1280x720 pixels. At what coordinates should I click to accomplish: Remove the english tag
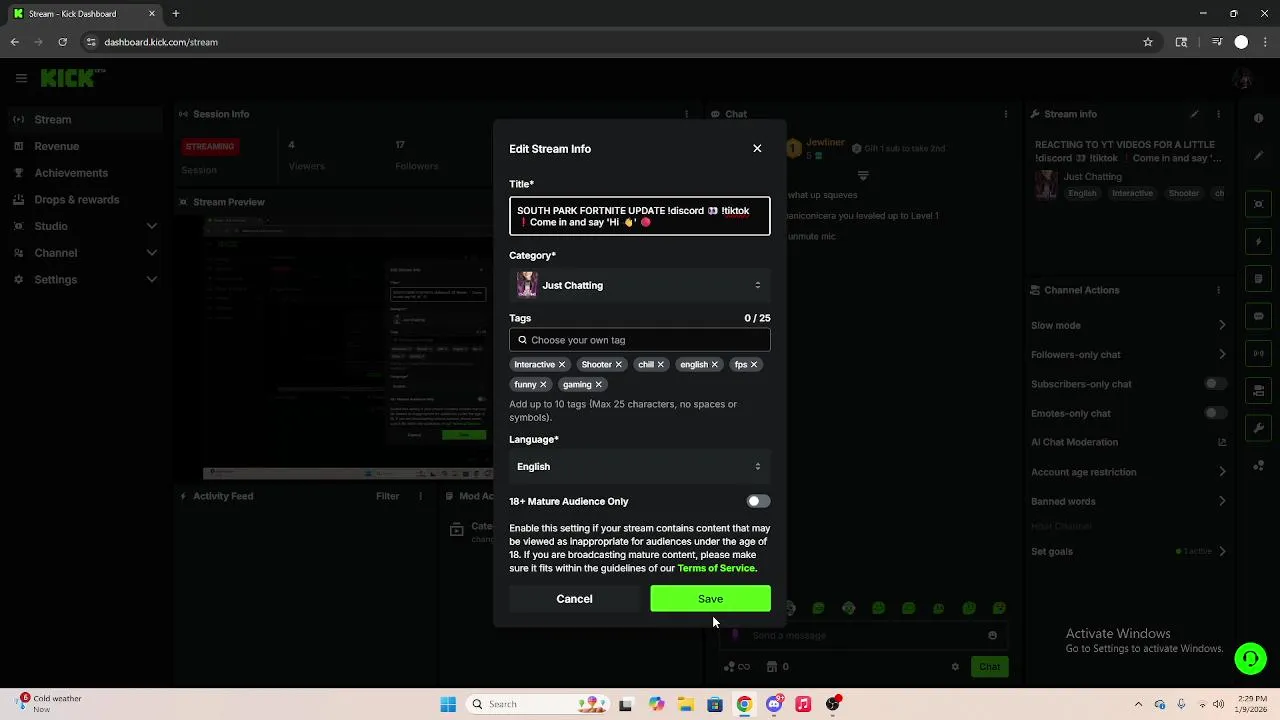pyautogui.click(x=715, y=365)
